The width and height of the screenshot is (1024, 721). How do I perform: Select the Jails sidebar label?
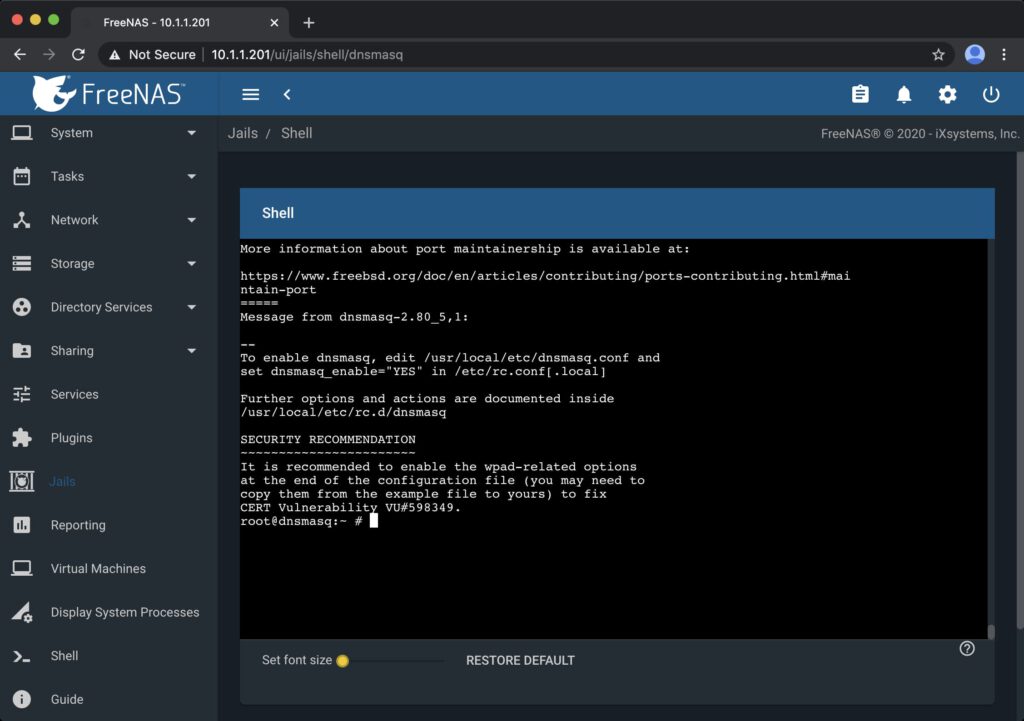coord(63,481)
